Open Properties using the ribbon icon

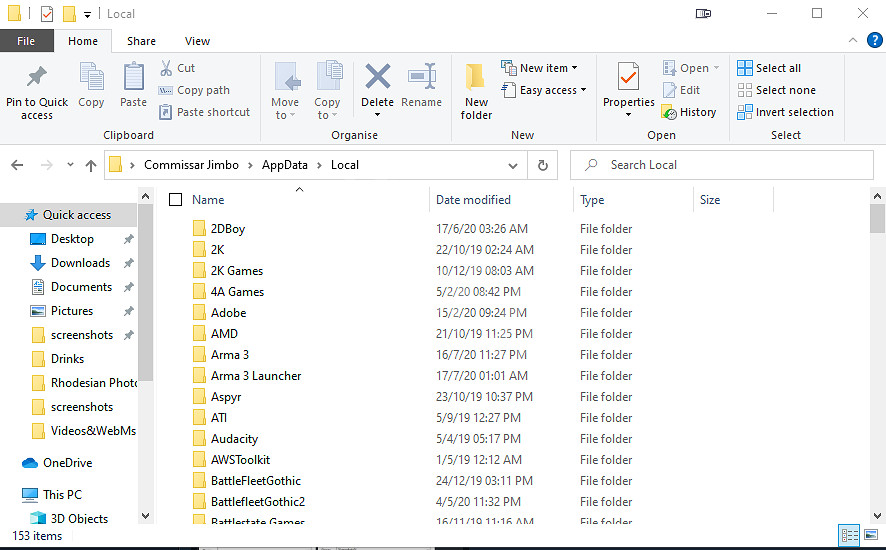(628, 78)
